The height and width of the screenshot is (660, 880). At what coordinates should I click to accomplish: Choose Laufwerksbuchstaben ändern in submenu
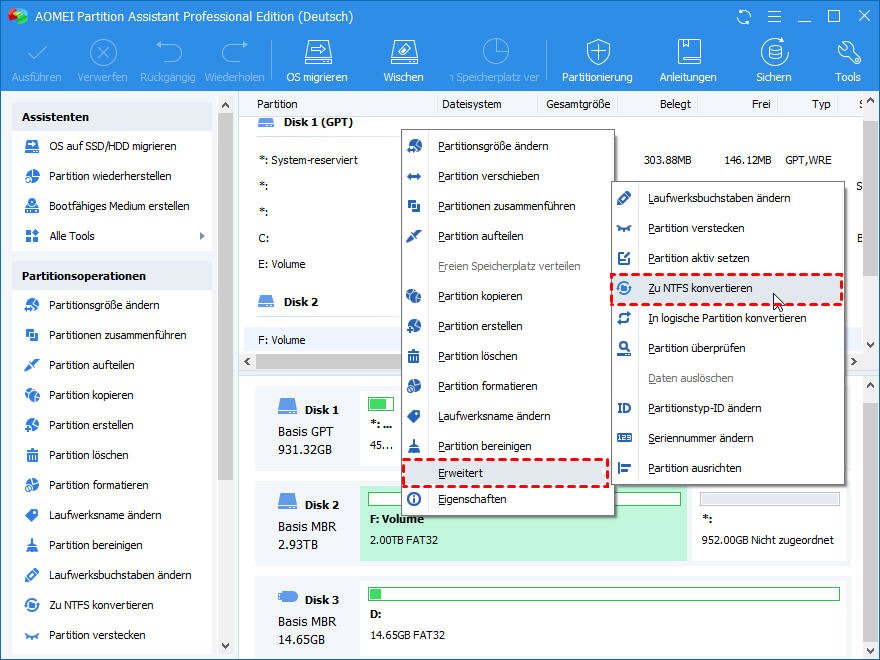(x=727, y=198)
